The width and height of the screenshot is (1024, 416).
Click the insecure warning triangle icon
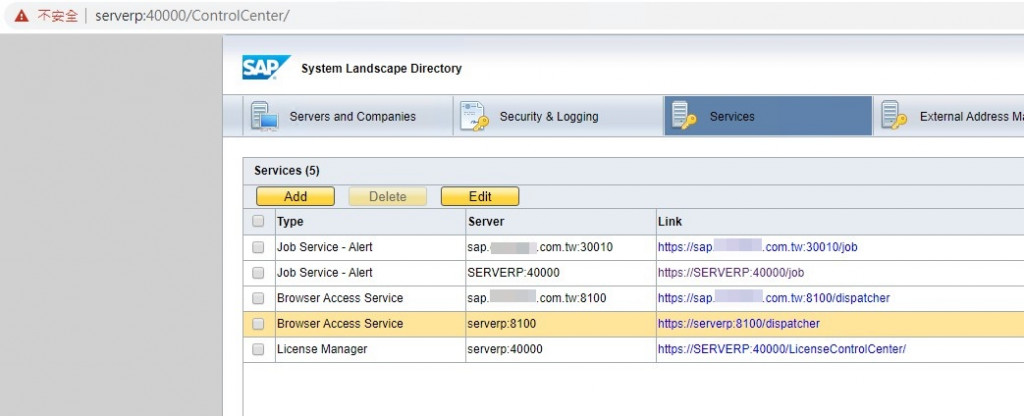click(21, 17)
